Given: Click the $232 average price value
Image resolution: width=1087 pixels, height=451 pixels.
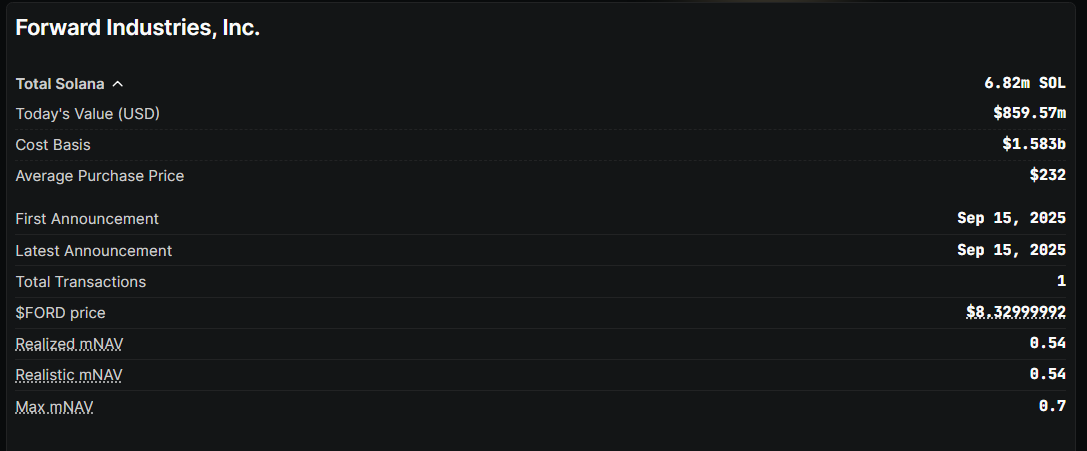Looking at the screenshot, I should [x=1048, y=176].
